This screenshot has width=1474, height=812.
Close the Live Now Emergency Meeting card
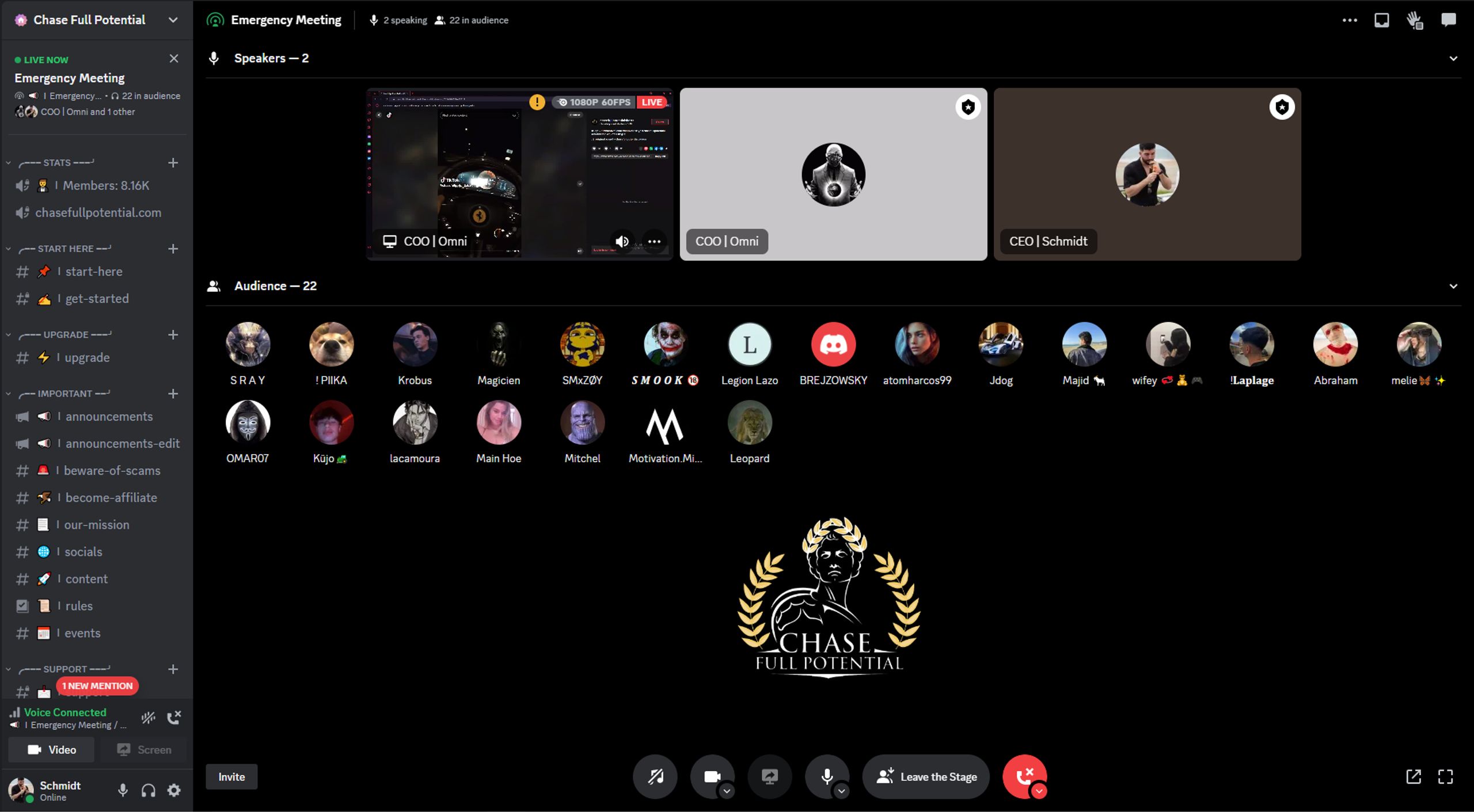tap(174, 58)
